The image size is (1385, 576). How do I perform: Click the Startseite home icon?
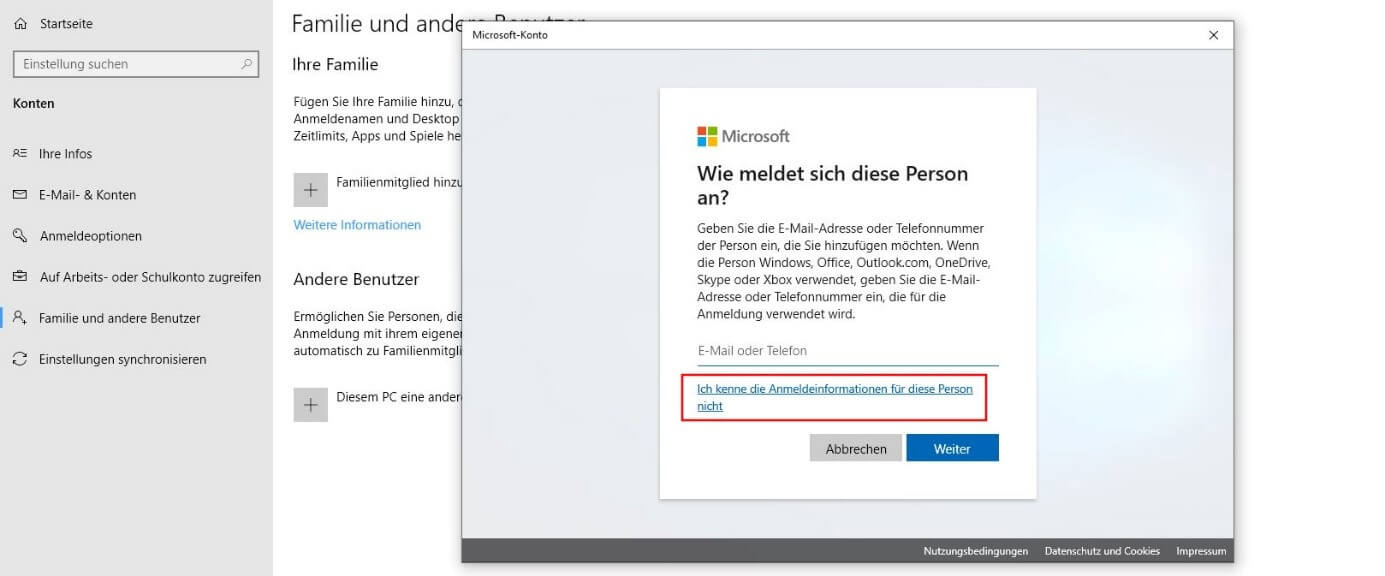tap(20, 24)
